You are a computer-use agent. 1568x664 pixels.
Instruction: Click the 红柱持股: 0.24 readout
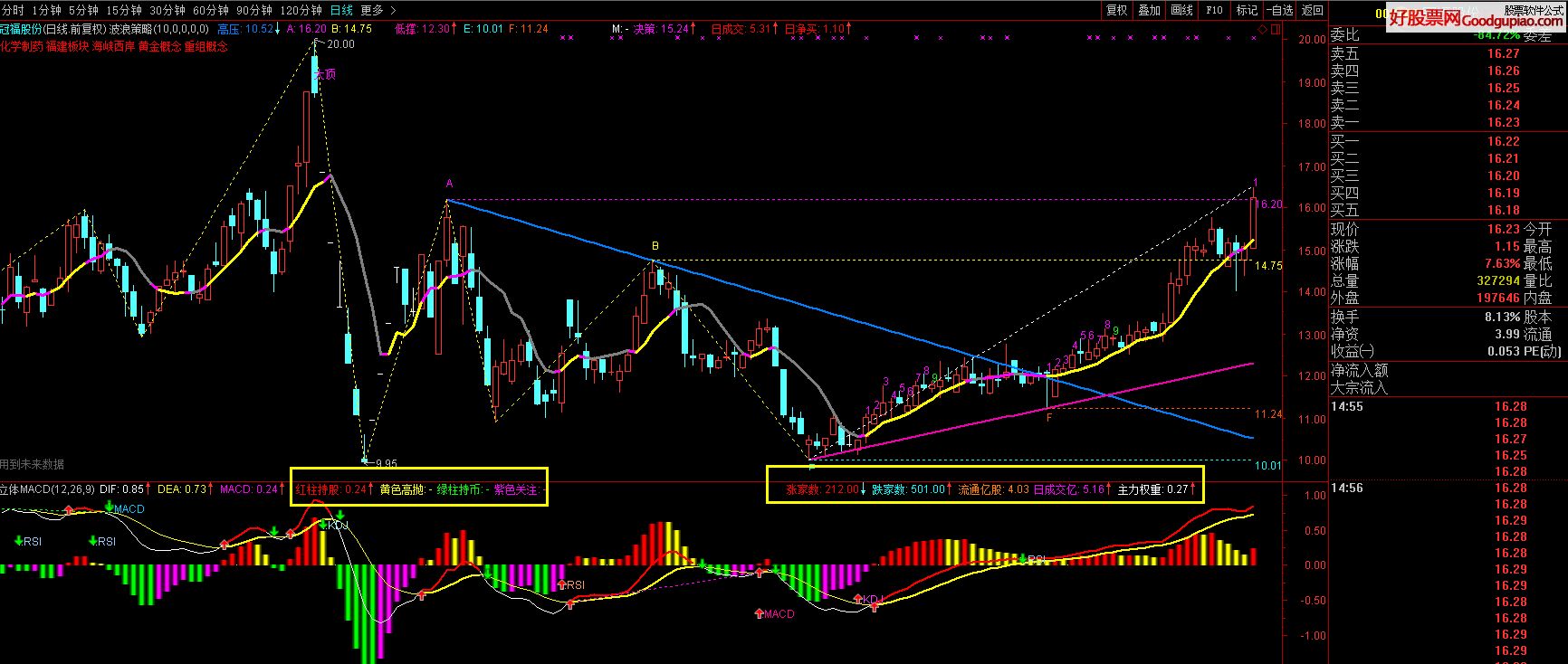[x=335, y=489]
